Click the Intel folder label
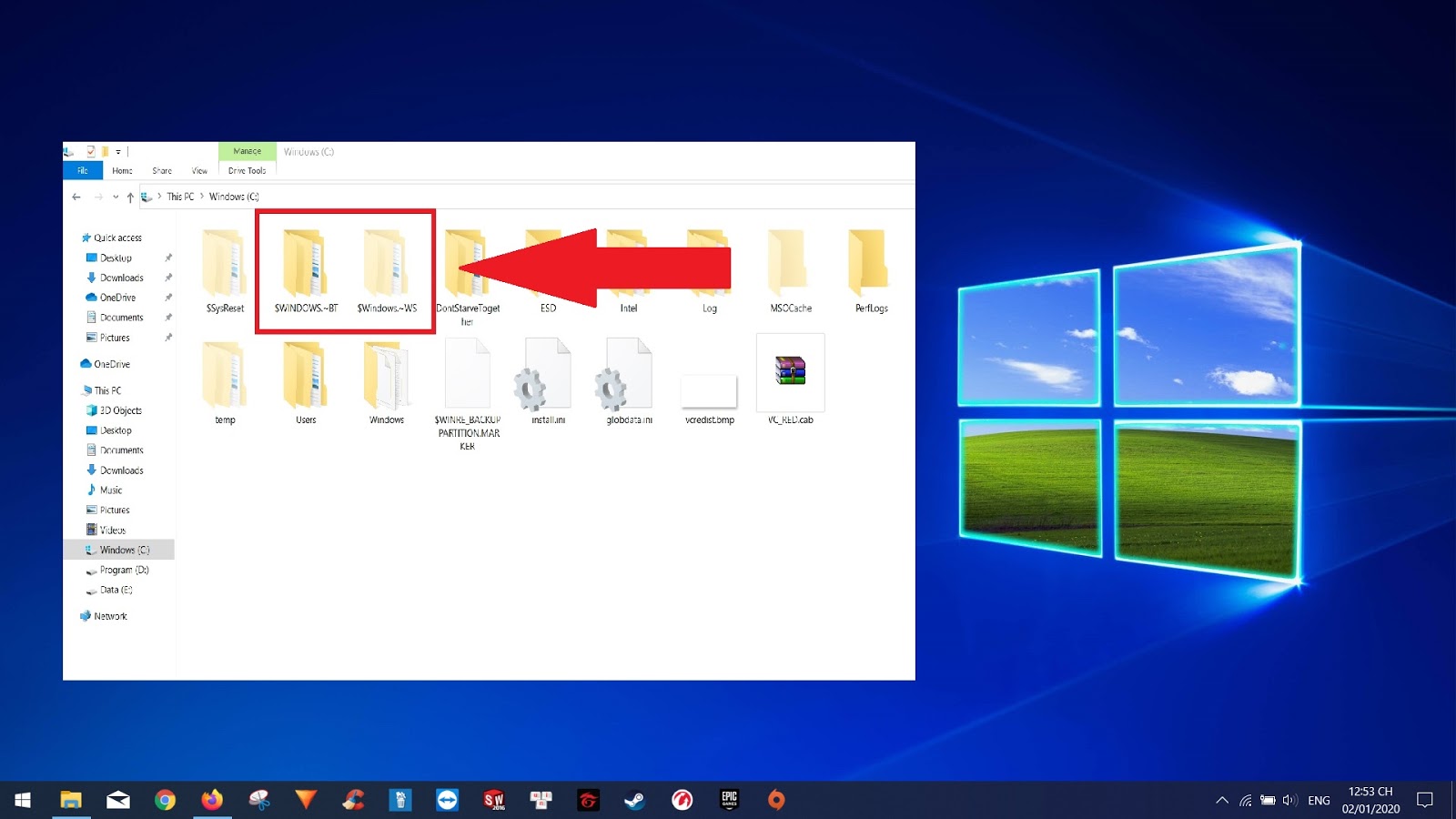Image resolution: width=1456 pixels, height=819 pixels. point(629,308)
